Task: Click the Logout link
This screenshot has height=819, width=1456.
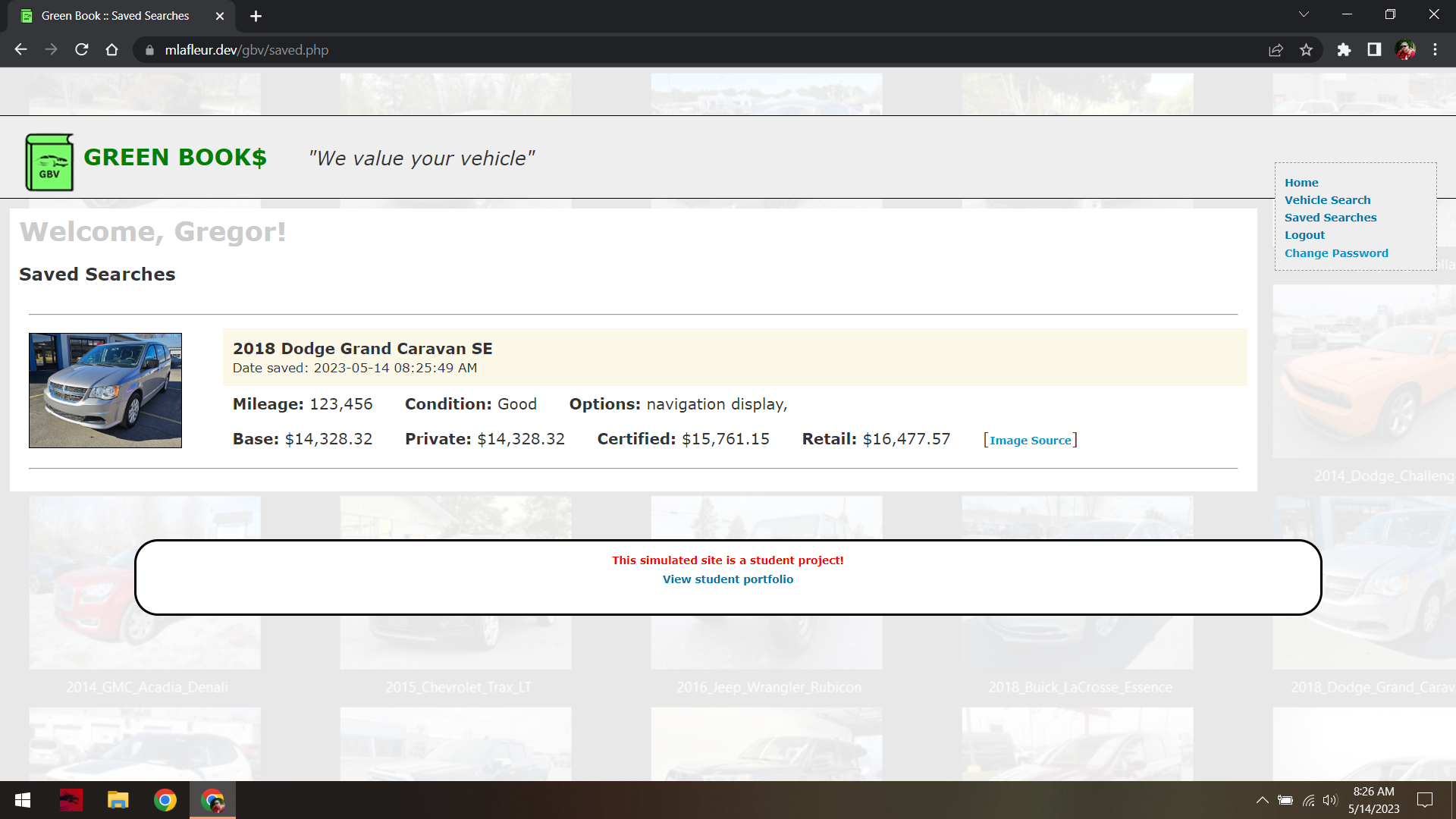Action: coord(1304,235)
